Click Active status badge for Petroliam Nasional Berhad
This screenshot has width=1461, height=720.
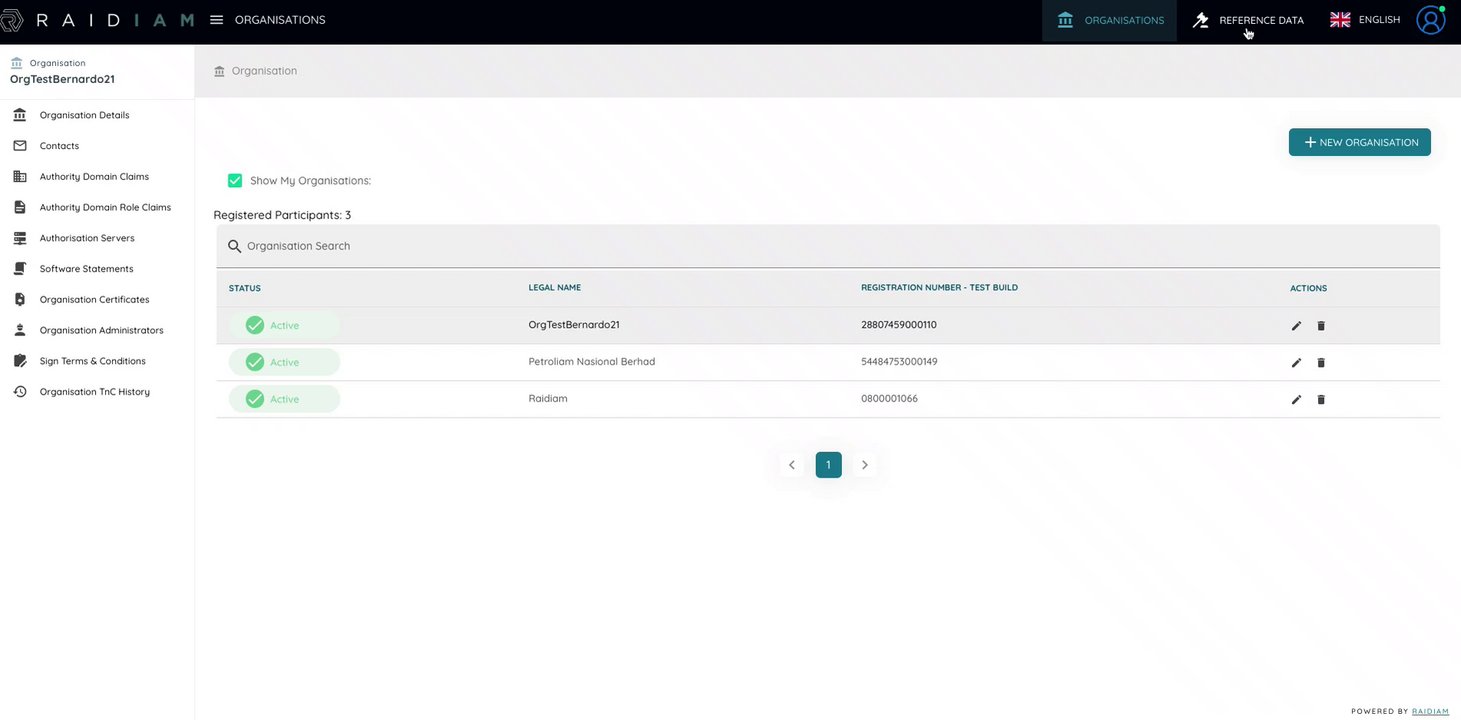click(x=284, y=362)
